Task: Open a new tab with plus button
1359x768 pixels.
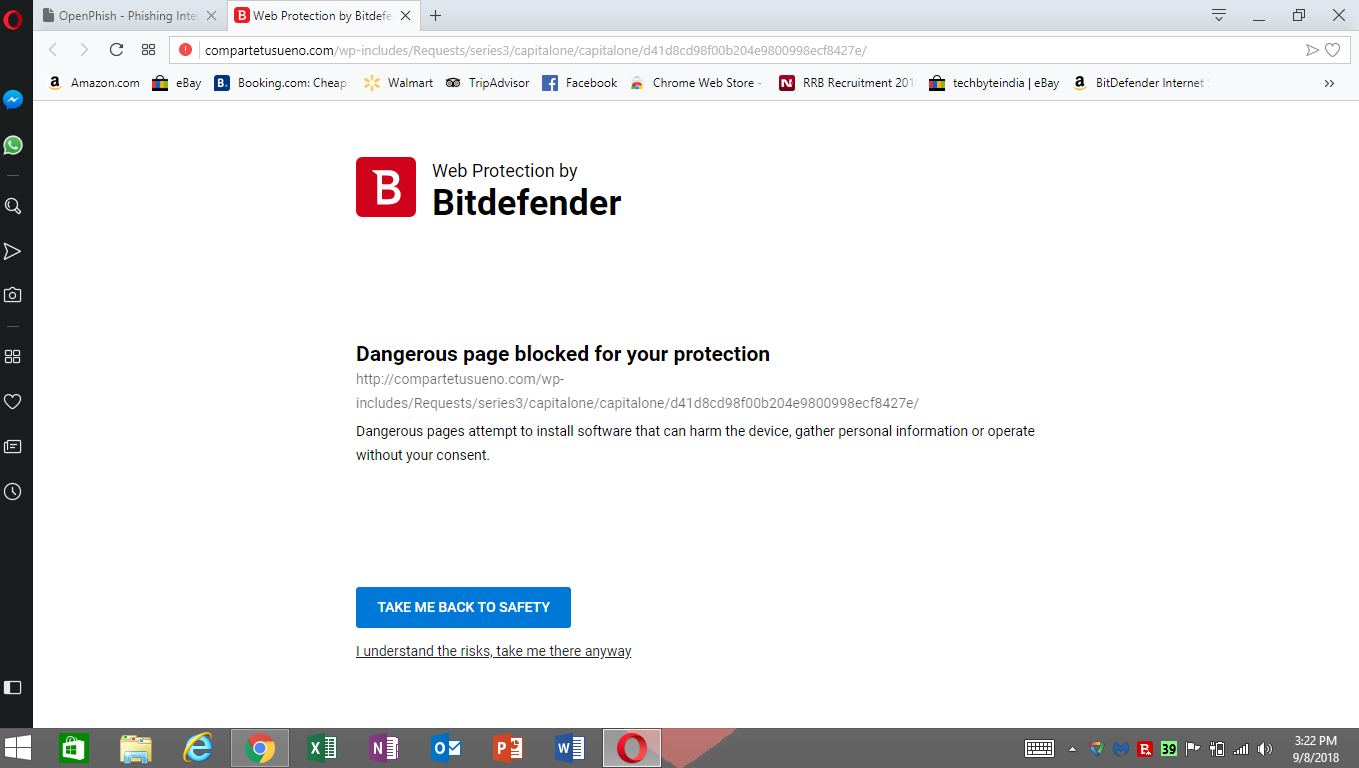Action: (435, 16)
